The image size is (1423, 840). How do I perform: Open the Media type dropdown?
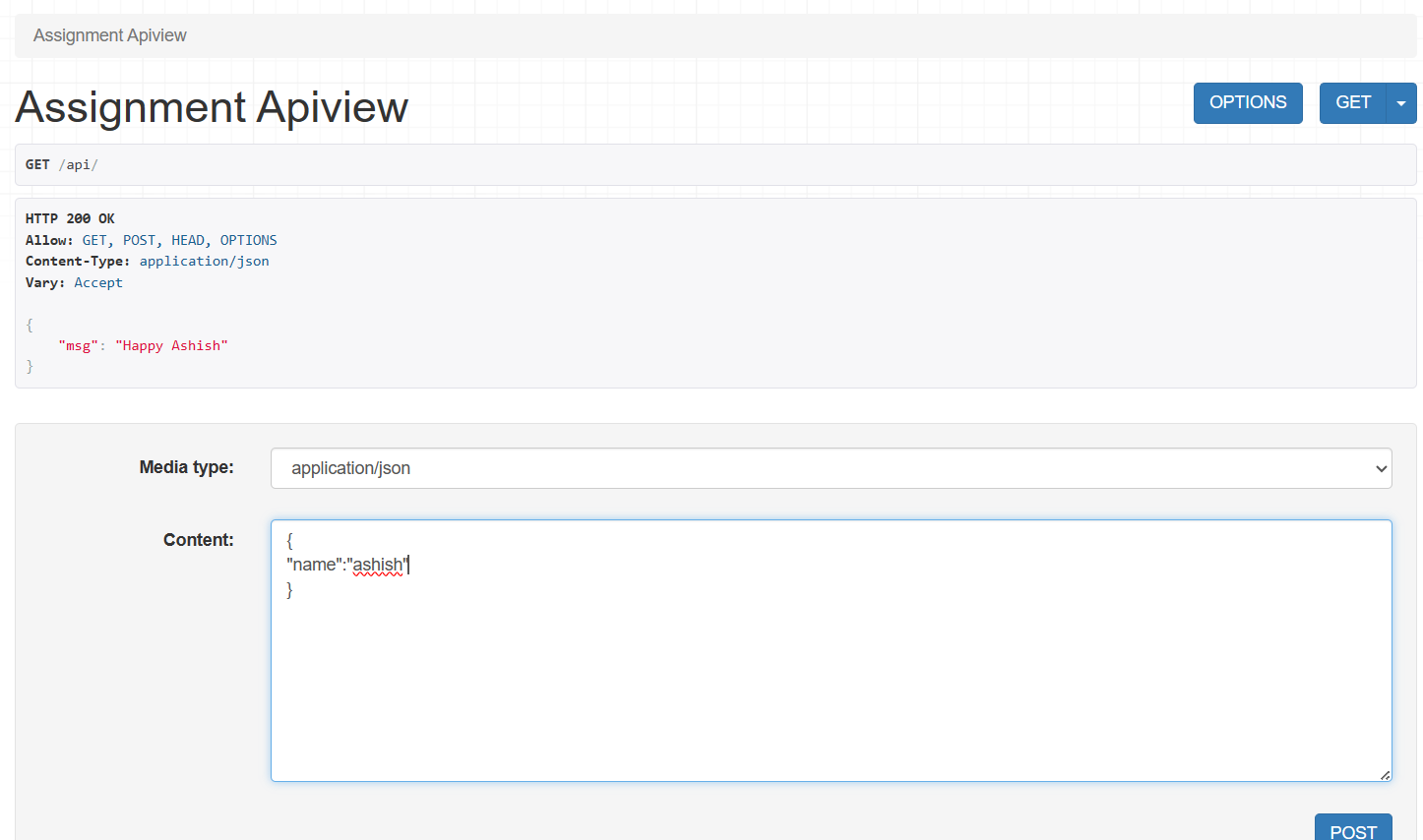tap(832, 468)
